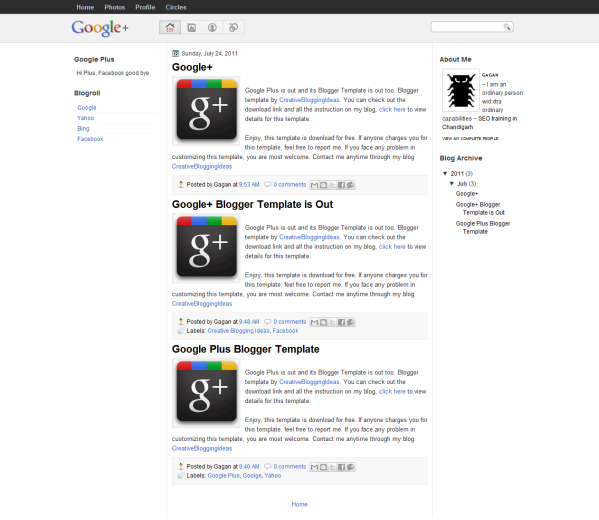Share the 9:53 AM post to Google Buzz
Screen dimensions: 599x520
(x=350, y=185)
